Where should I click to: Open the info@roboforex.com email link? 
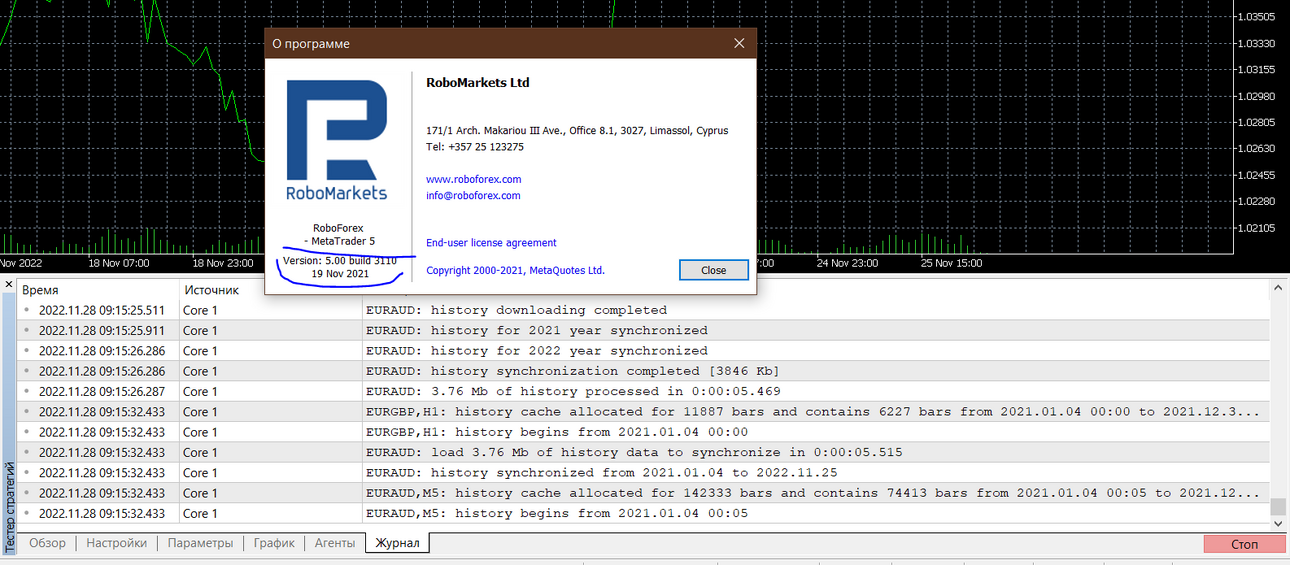point(473,196)
